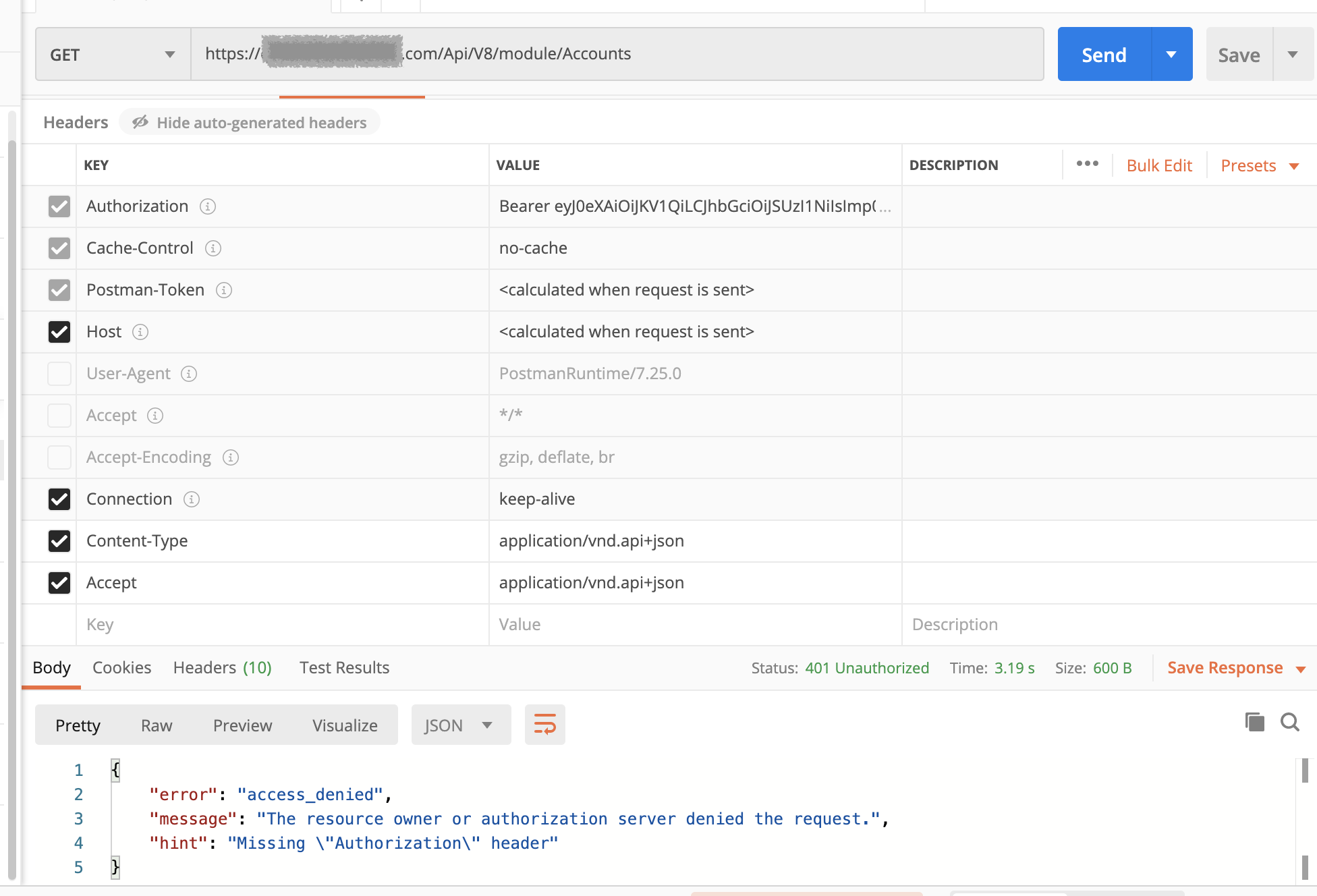Click the Missing Authorization header hint text
Viewport: 1317px width, 896px height.
tap(393, 843)
